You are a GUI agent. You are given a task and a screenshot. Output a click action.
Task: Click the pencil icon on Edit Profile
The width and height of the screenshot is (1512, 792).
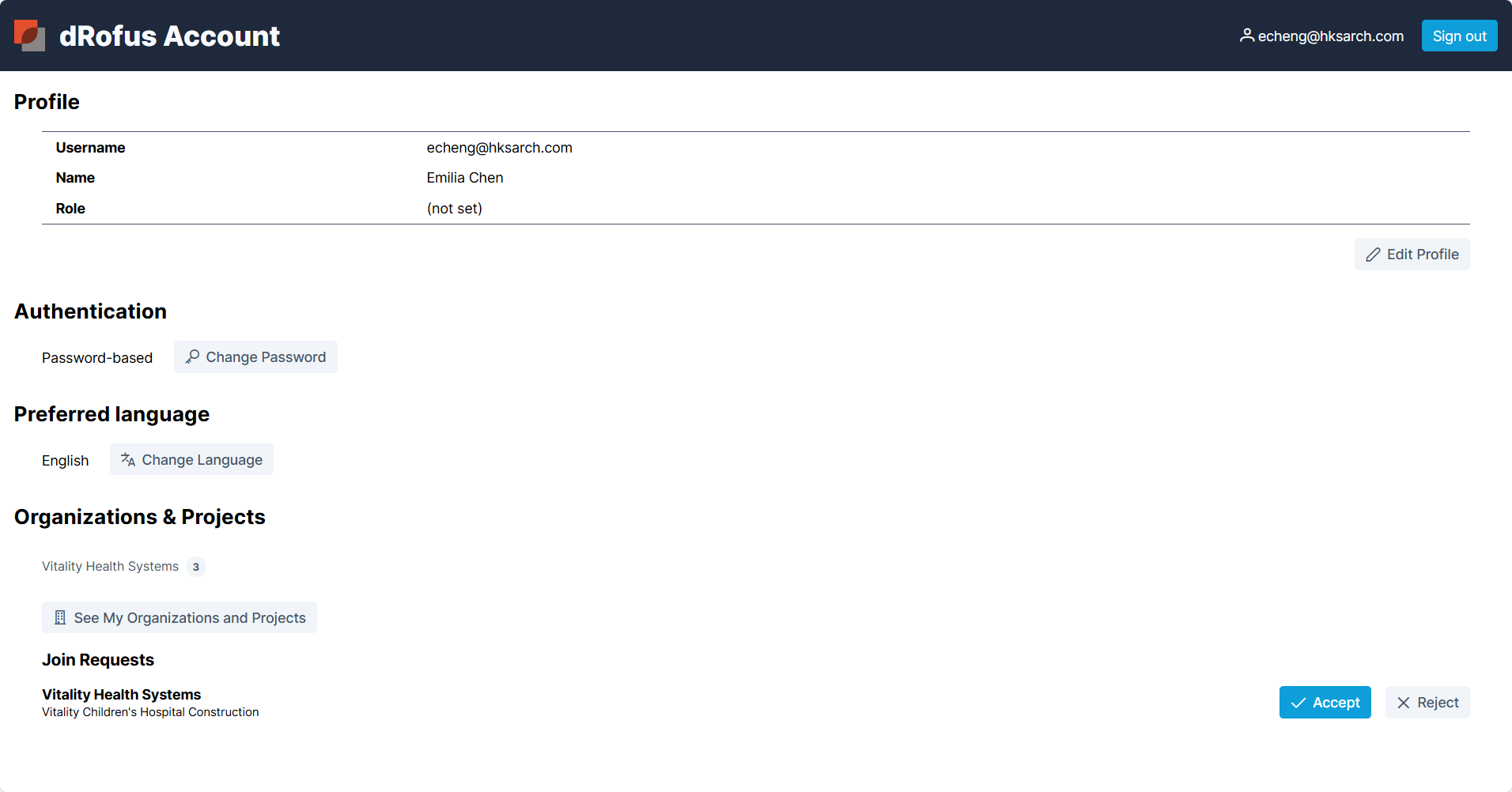click(1373, 255)
